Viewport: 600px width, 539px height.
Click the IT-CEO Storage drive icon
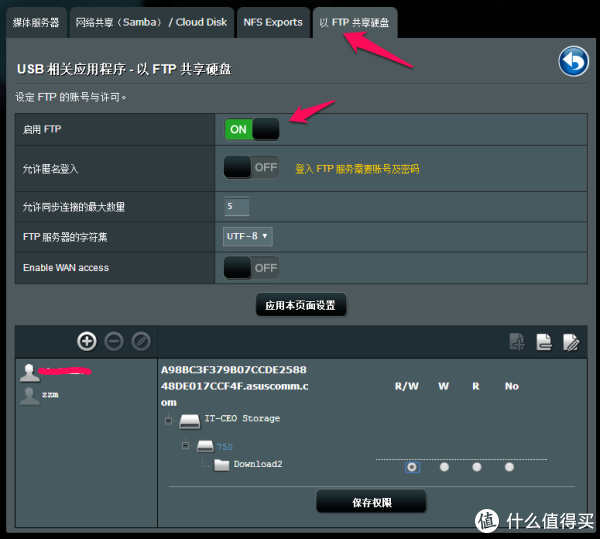pyautogui.click(x=190, y=421)
